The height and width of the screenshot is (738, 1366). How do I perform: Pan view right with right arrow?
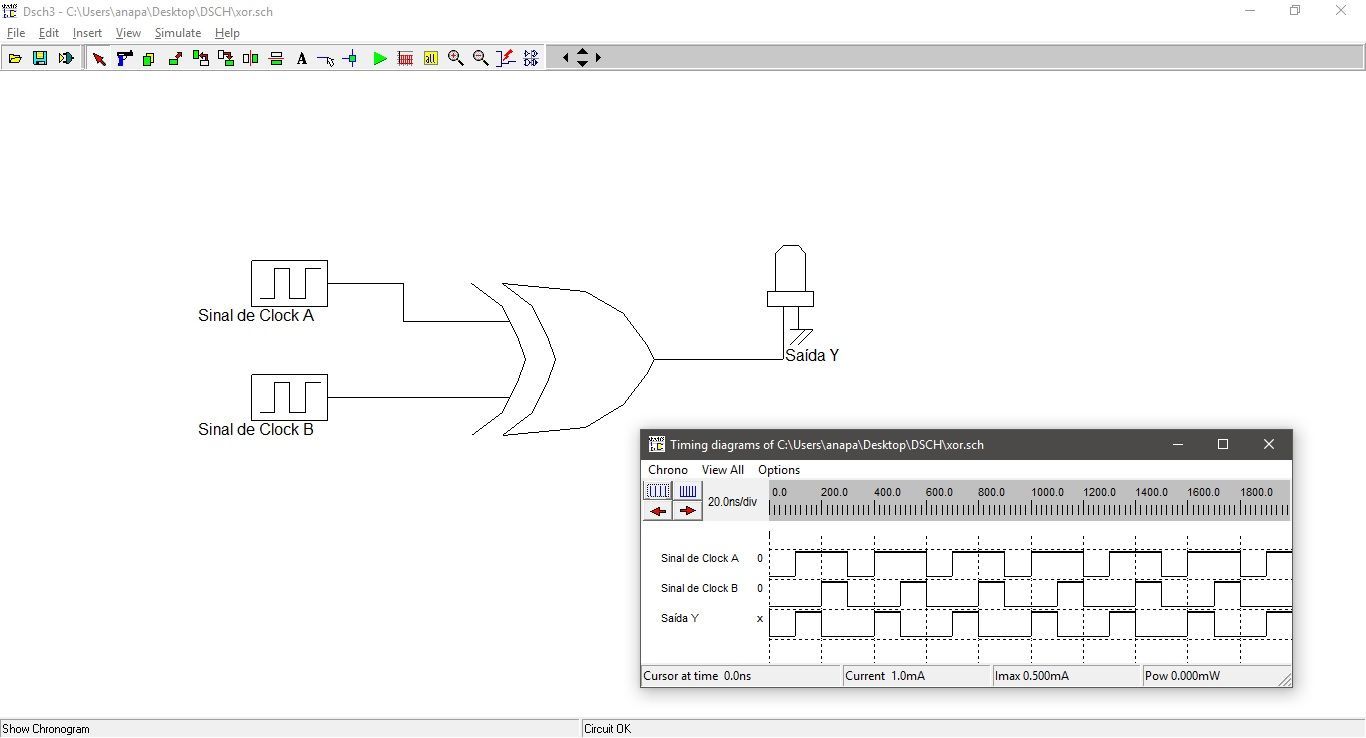598,58
